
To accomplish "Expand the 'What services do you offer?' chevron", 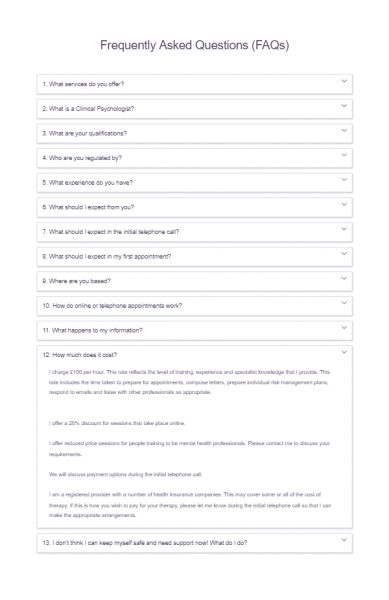I will click(x=344, y=81).
